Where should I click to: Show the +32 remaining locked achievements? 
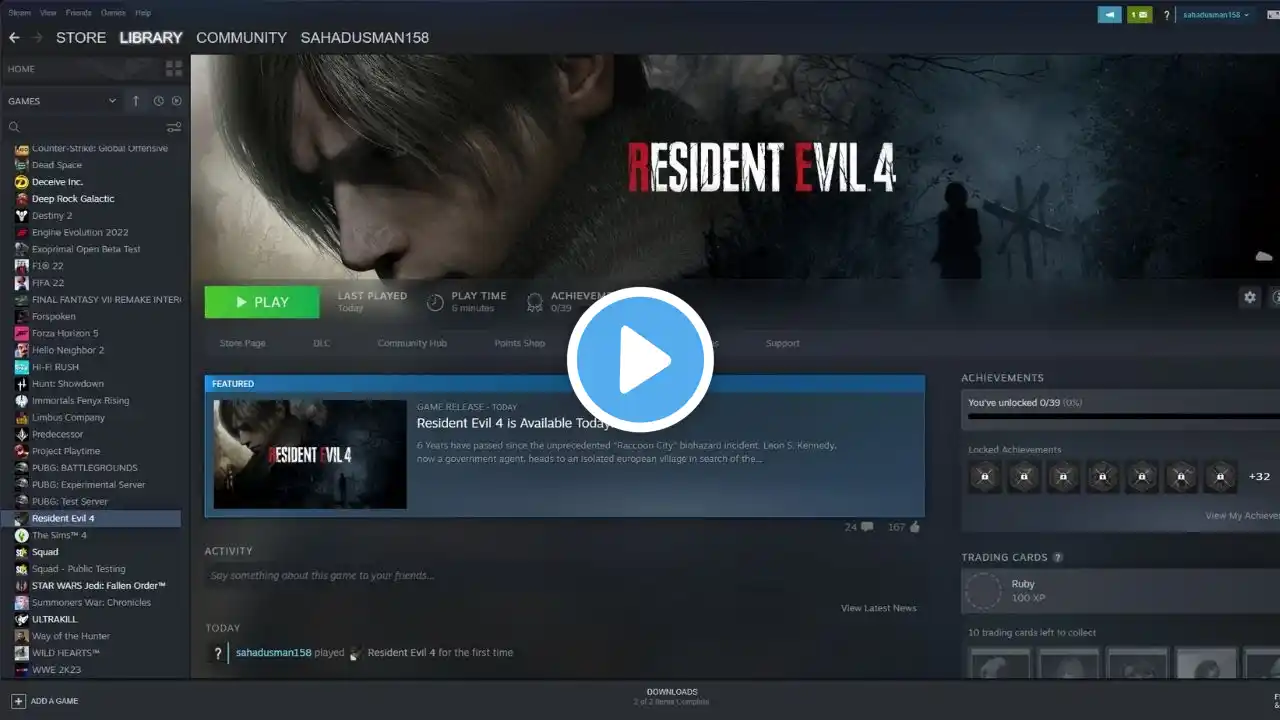tap(1259, 476)
